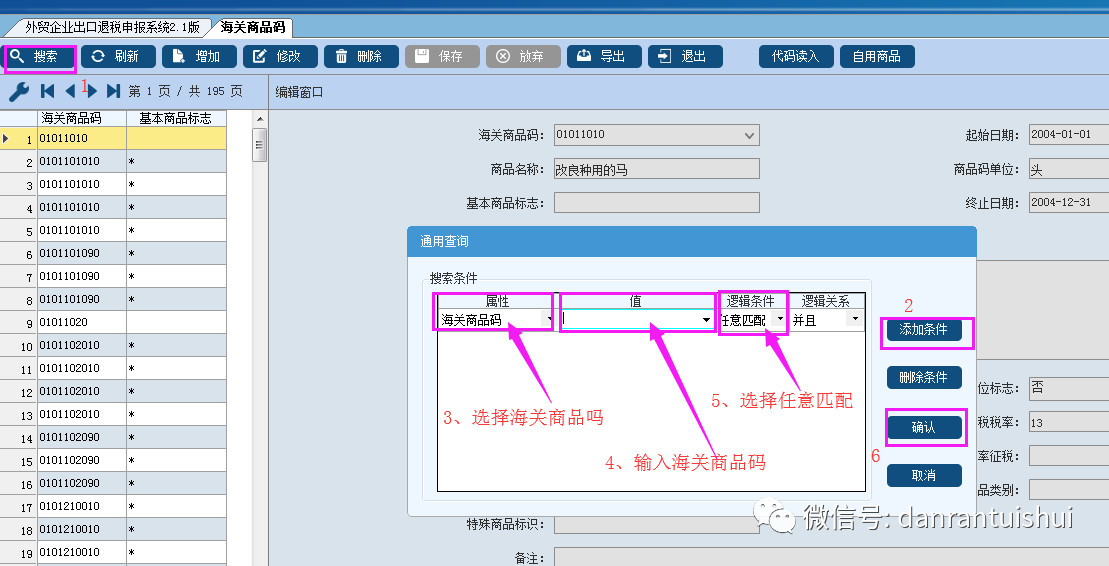The width and height of the screenshot is (1109, 566).
Task: Select row 9 with code 01011020
Action: point(113,323)
